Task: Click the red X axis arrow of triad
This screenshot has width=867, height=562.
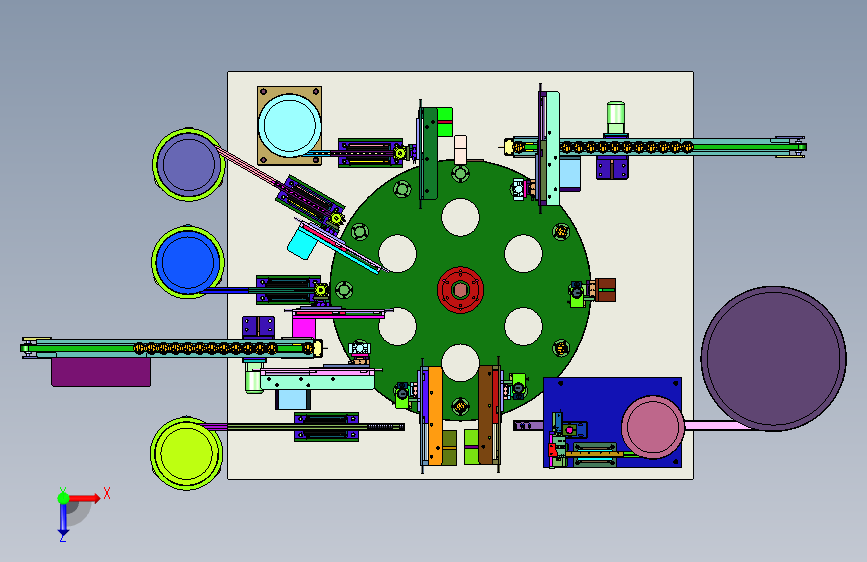Action: (86, 498)
